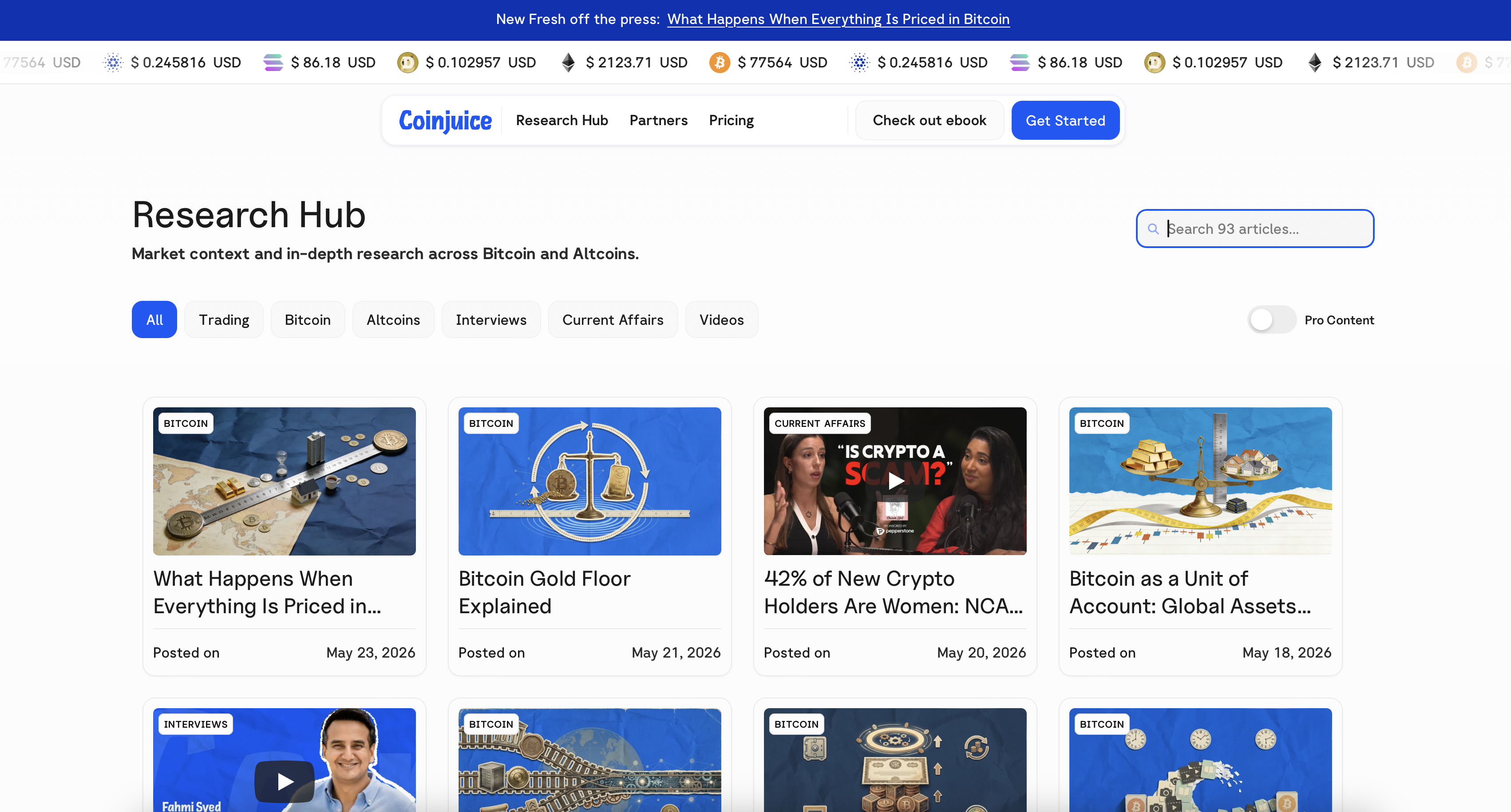Viewport: 1511px width, 812px height.
Task: Click the orange Bitcoin icon beside $77564
Action: click(x=719, y=62)
